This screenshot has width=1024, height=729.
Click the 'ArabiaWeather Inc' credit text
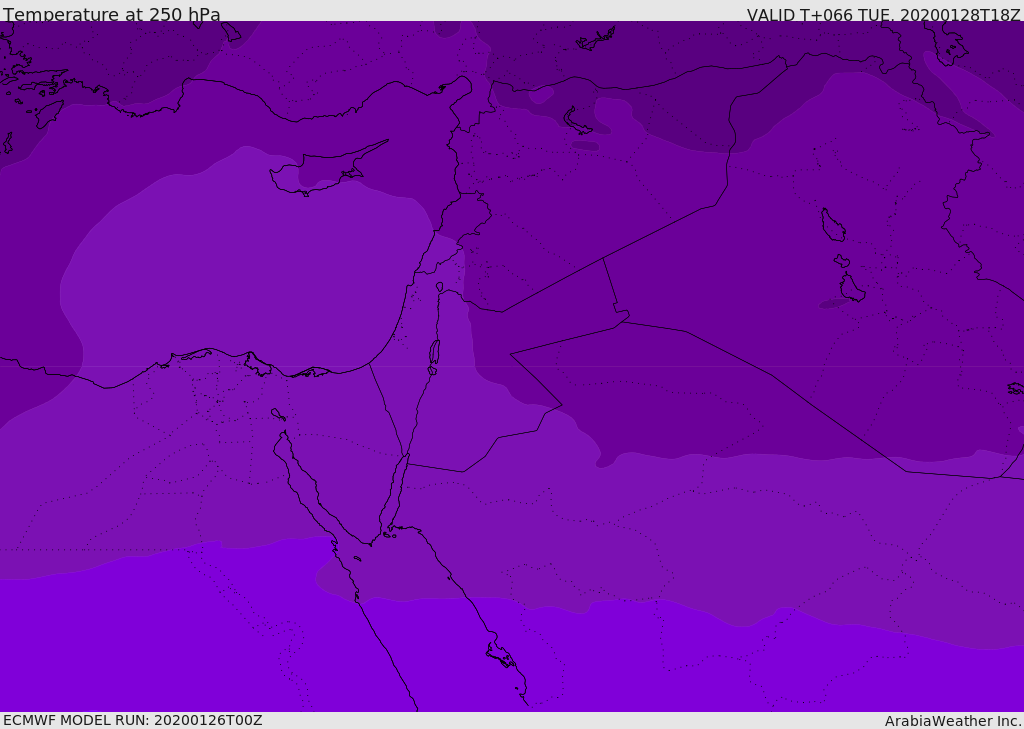[952, 721]
